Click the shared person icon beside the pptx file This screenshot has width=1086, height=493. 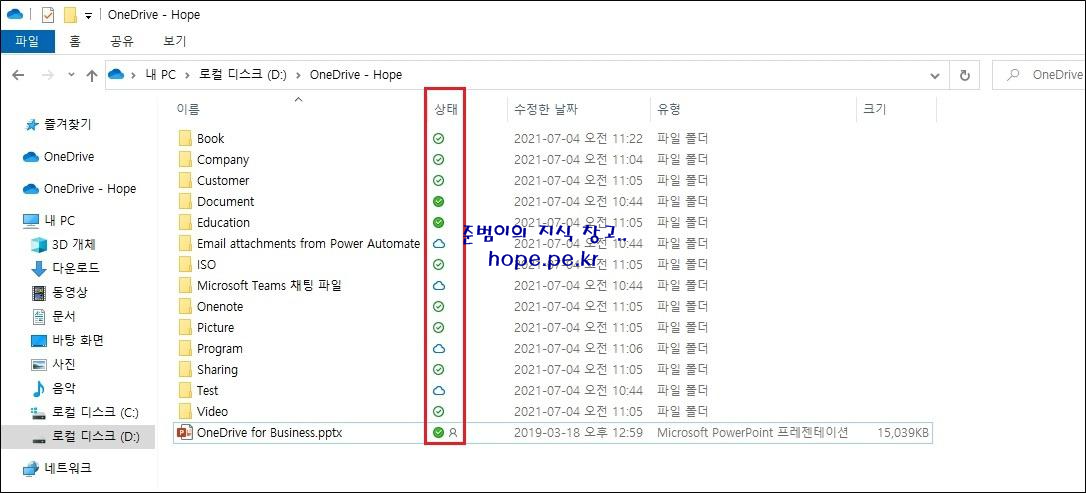coord(454,433)
